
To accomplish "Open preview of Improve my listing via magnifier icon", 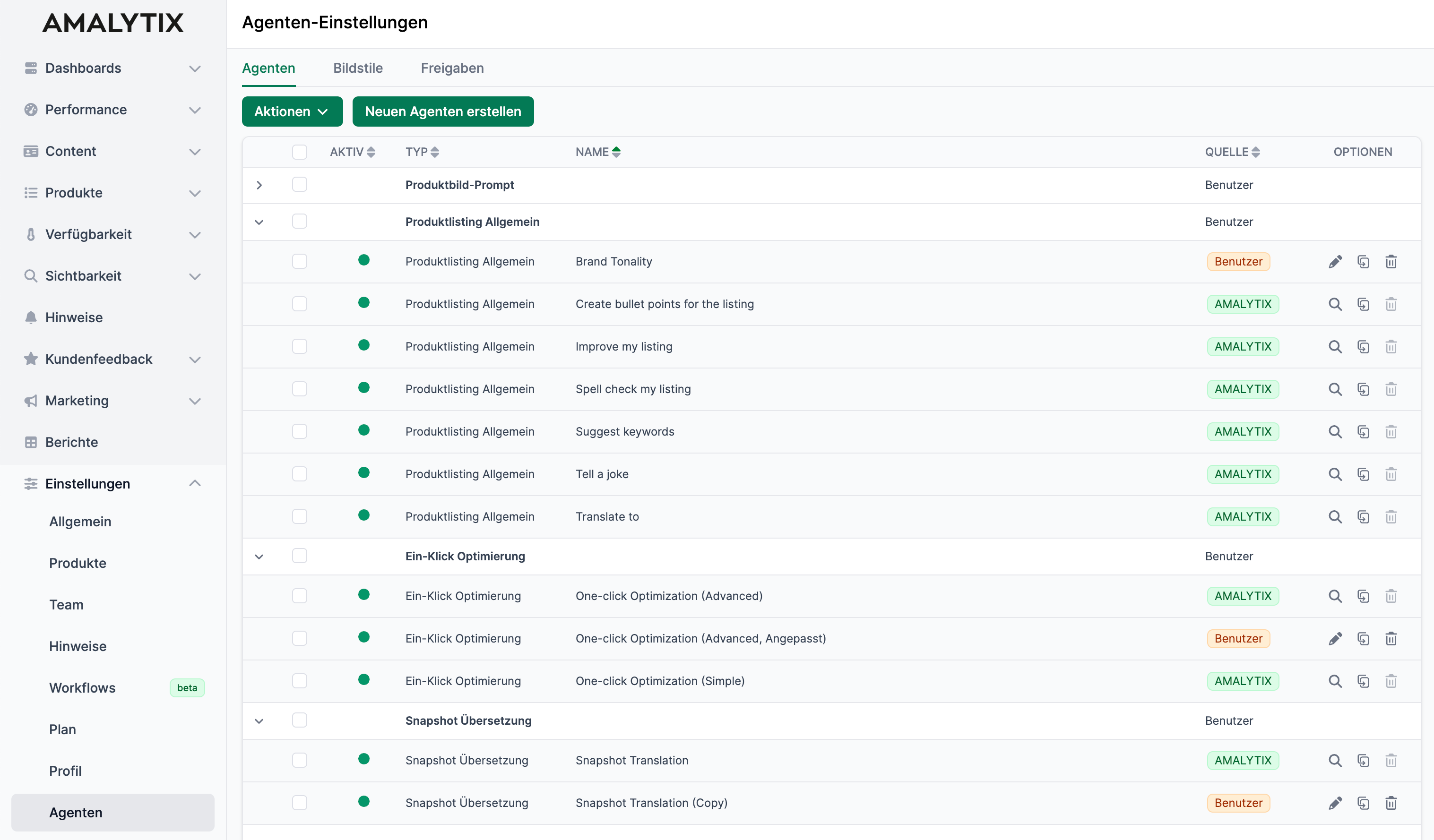I will click(1334, 346).
